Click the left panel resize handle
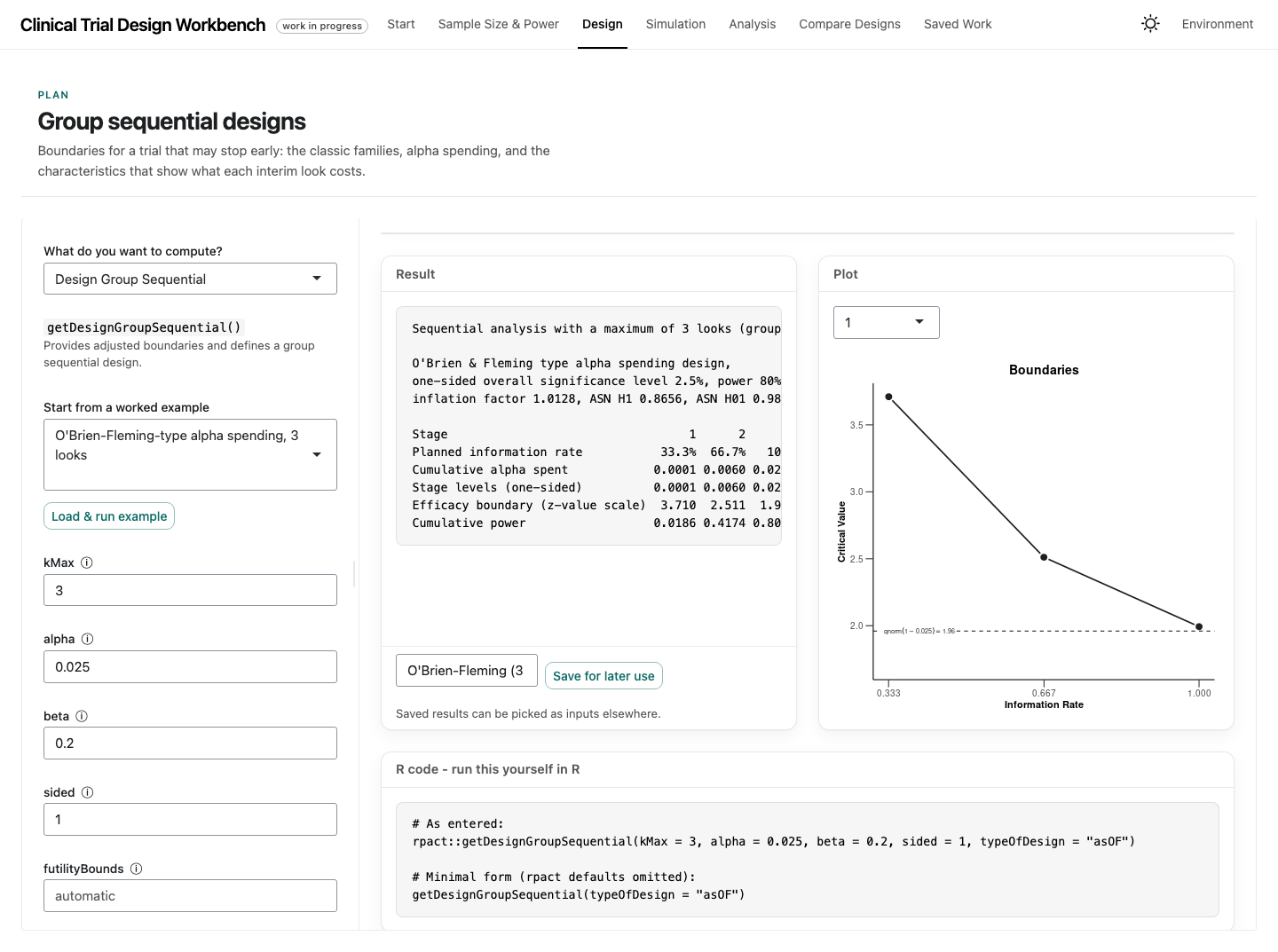1278x952 pixels. (354, 574)
